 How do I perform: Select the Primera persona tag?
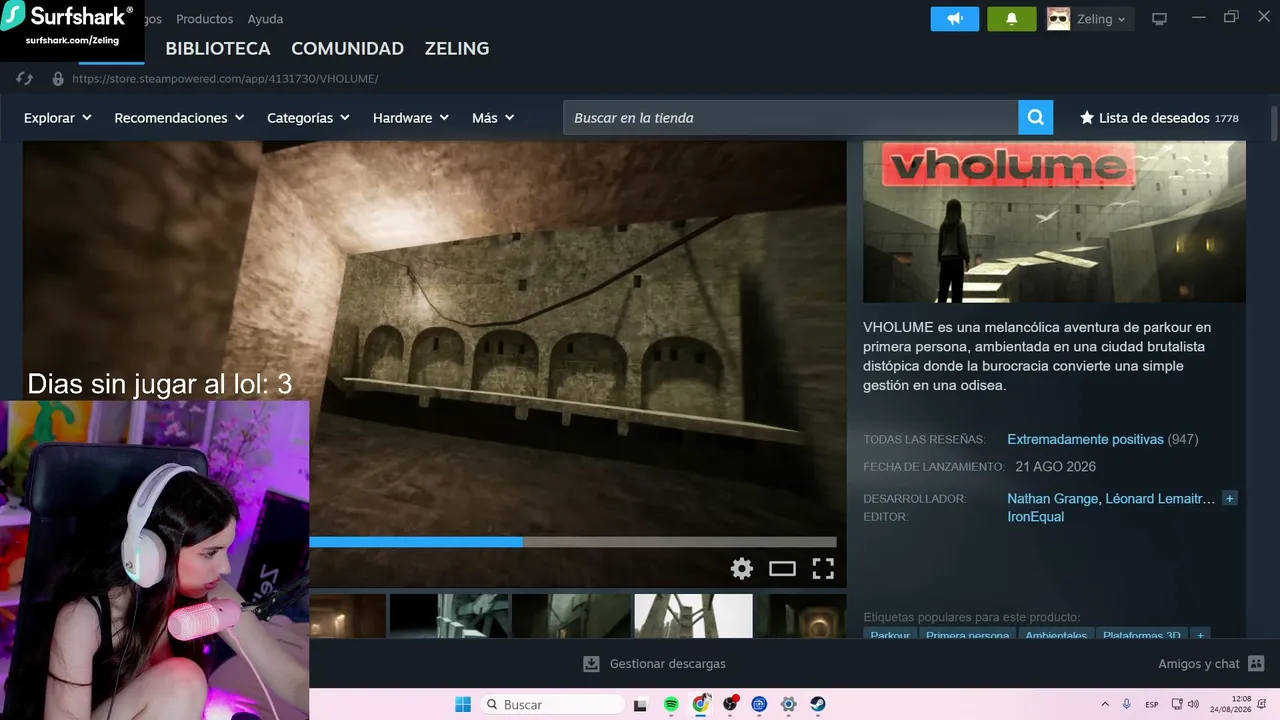pos(967,635)
